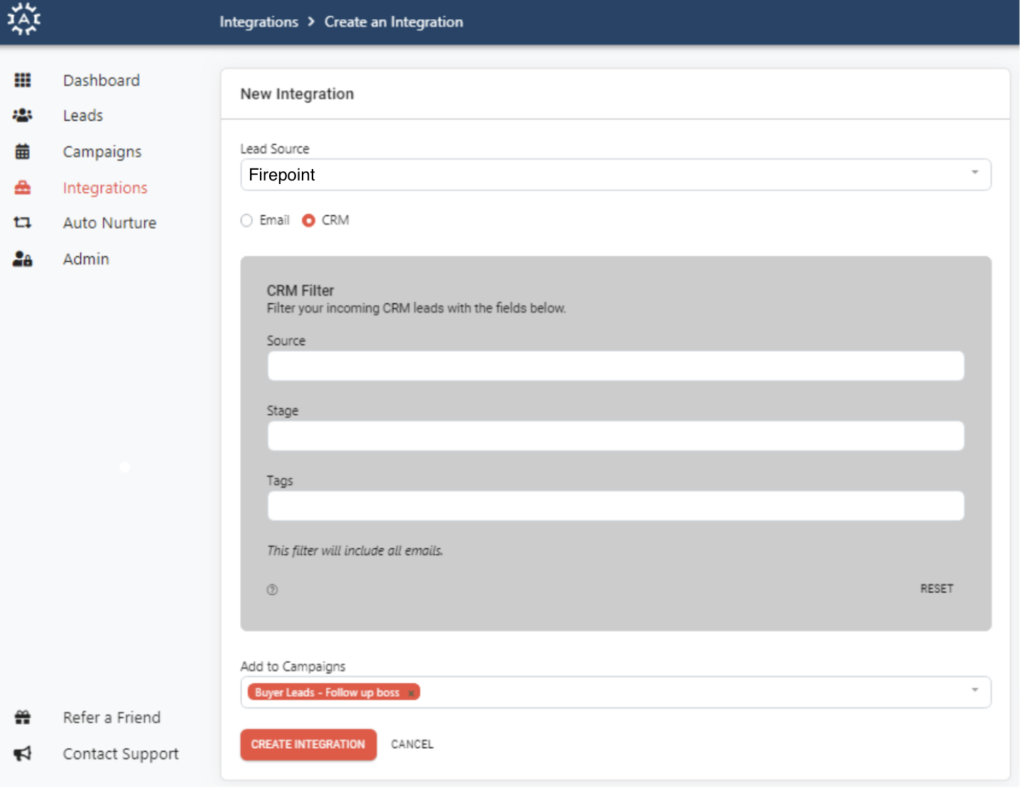The image size is (1024, 790).
Task: Select Integrations in the sidebar
Action: point(105,188)
